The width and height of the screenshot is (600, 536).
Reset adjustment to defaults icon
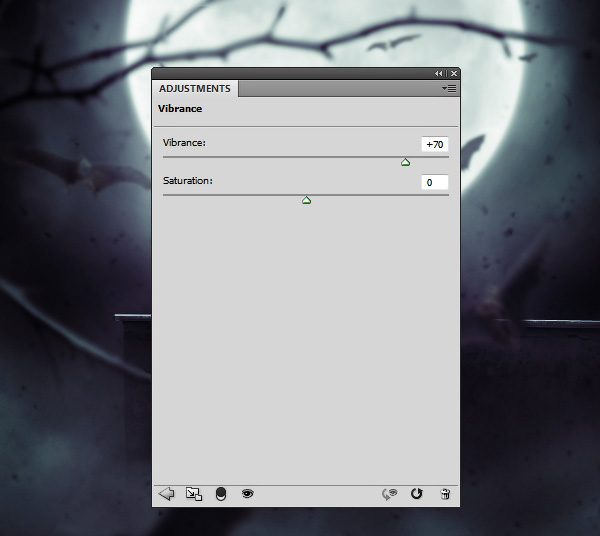(x=417, y=494)
